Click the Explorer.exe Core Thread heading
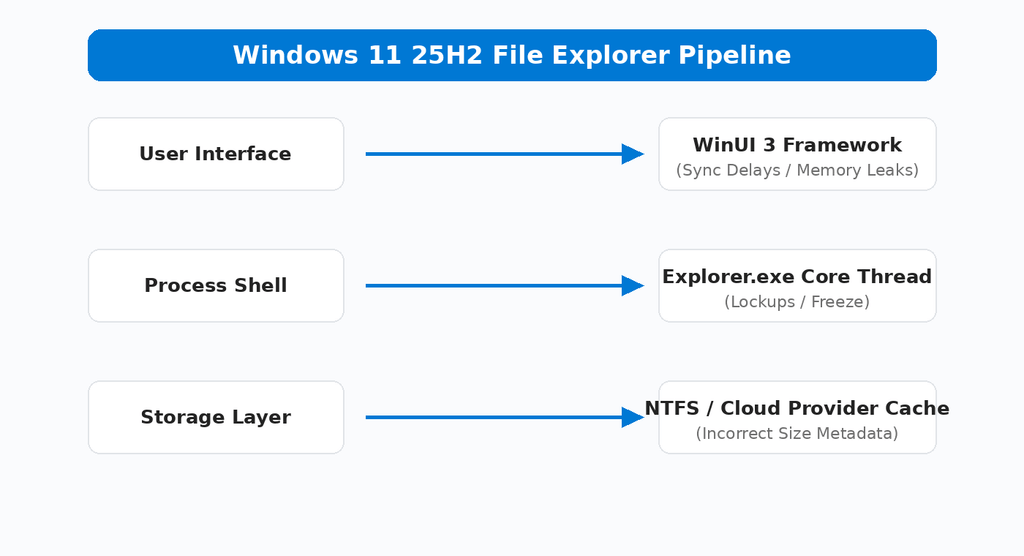This screenshot has height=556, width=1024. [x=797, y=276]
